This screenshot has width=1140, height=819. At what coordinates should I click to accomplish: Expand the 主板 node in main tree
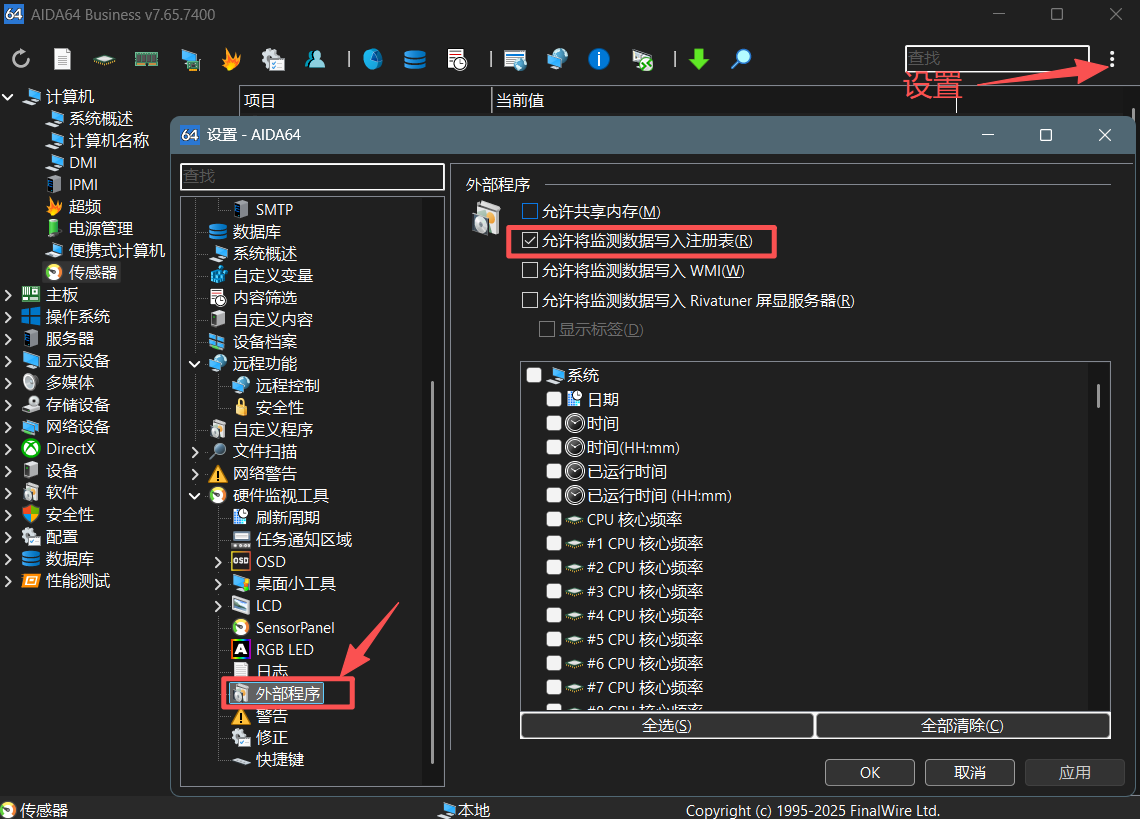tap(8, 295)
